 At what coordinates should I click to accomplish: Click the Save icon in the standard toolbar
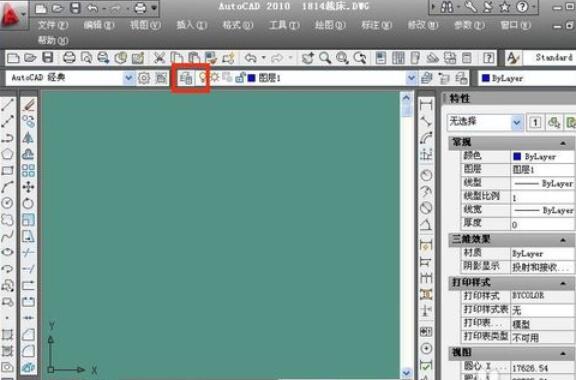pyautogui.click(x=48, y=57)
